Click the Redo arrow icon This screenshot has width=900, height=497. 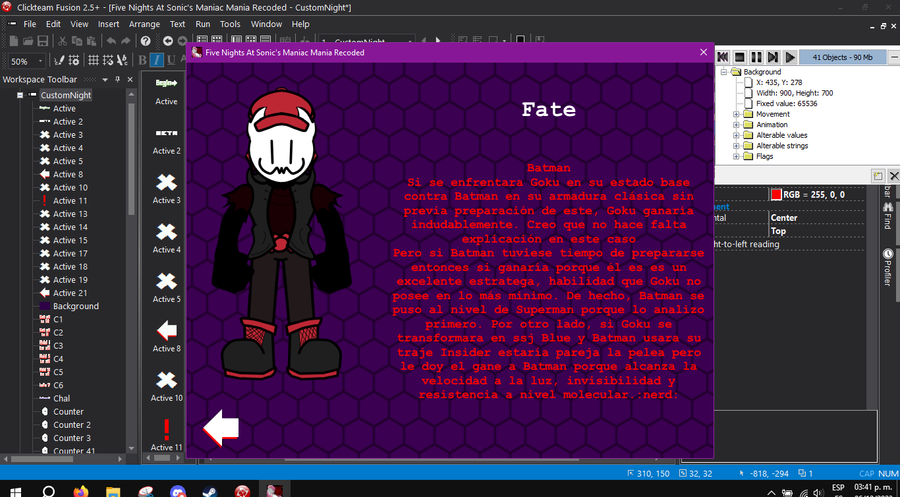pos(126,41)
